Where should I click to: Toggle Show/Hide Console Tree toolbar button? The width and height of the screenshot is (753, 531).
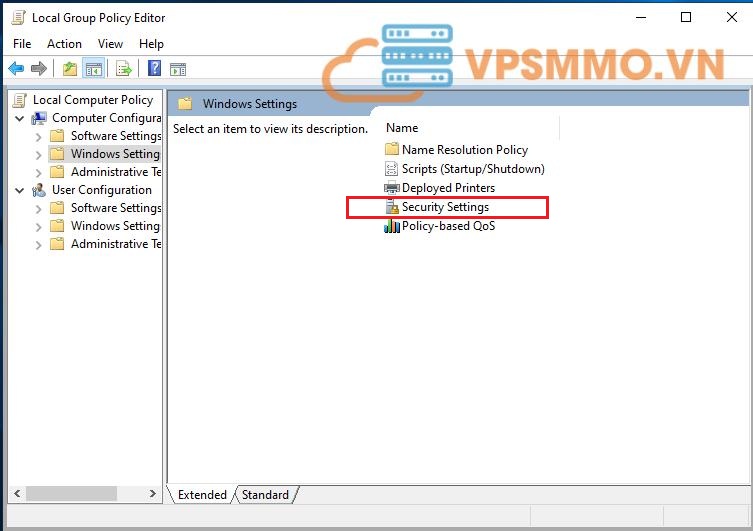(x=94, y=68)
